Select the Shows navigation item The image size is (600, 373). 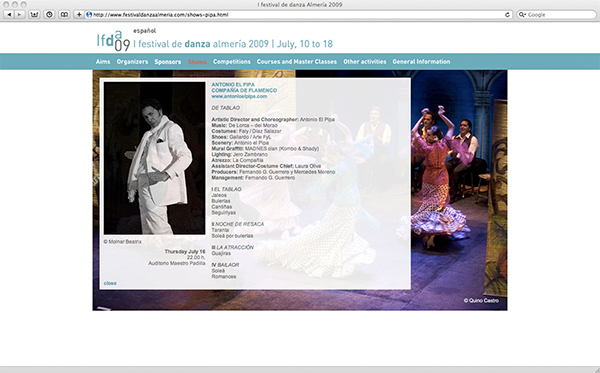[197, 62]
